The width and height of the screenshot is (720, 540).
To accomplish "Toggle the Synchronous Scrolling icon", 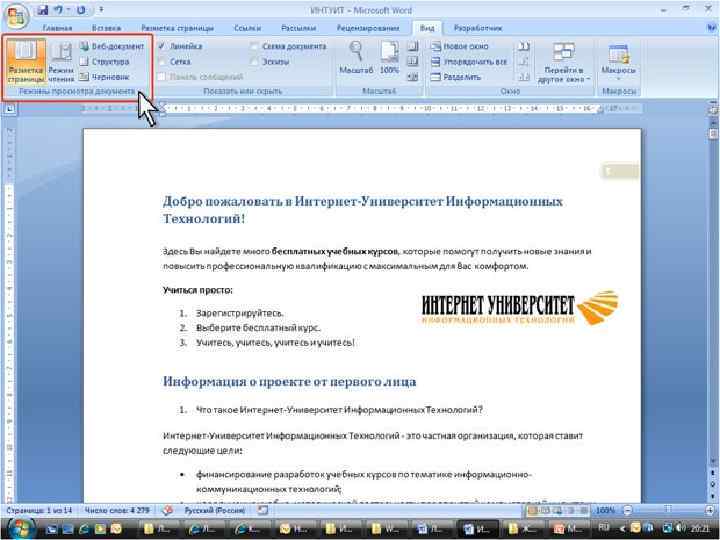I will pos(523,62).
